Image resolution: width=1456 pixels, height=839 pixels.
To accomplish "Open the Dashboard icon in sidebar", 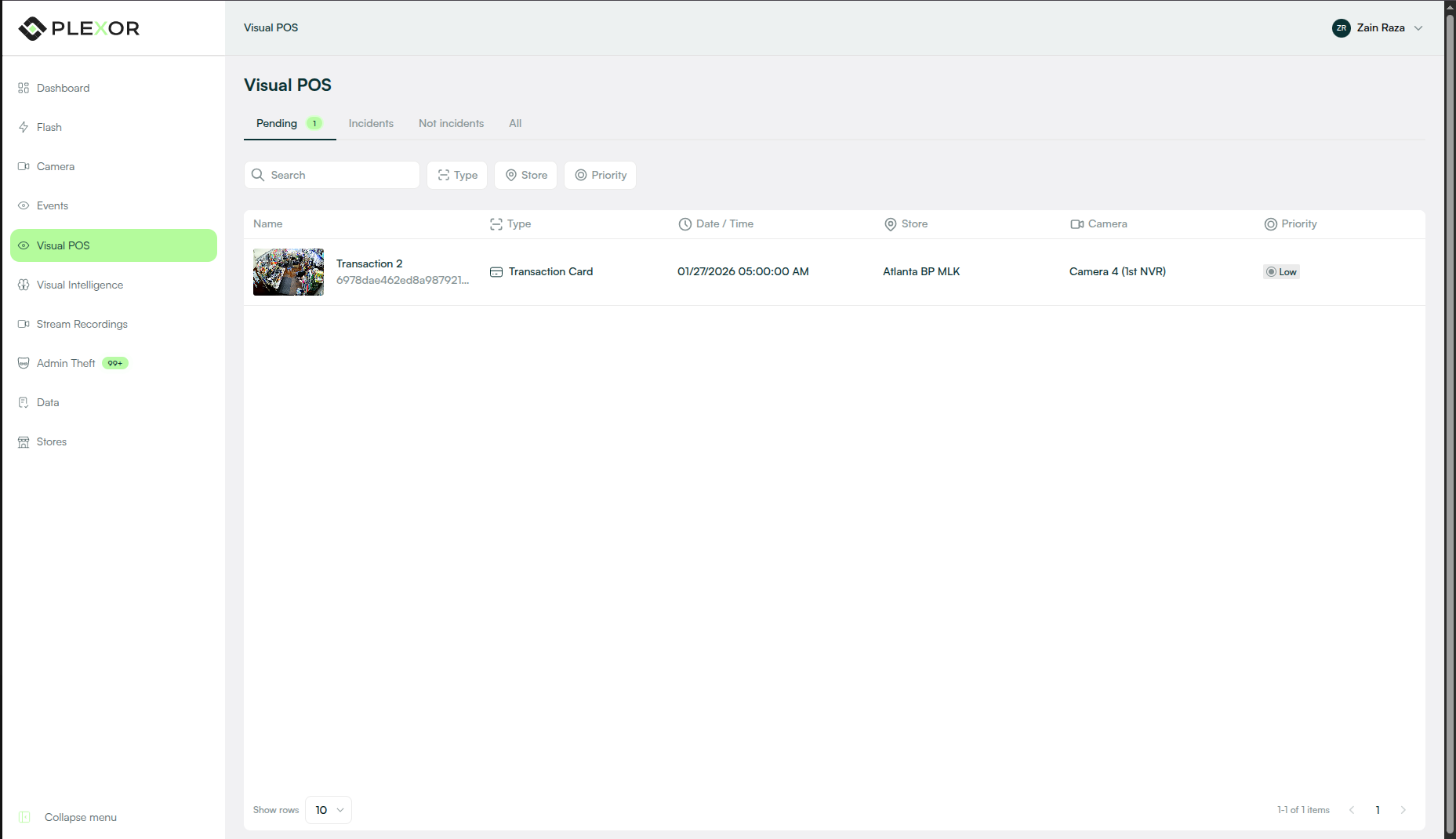I will coord(24,88).
